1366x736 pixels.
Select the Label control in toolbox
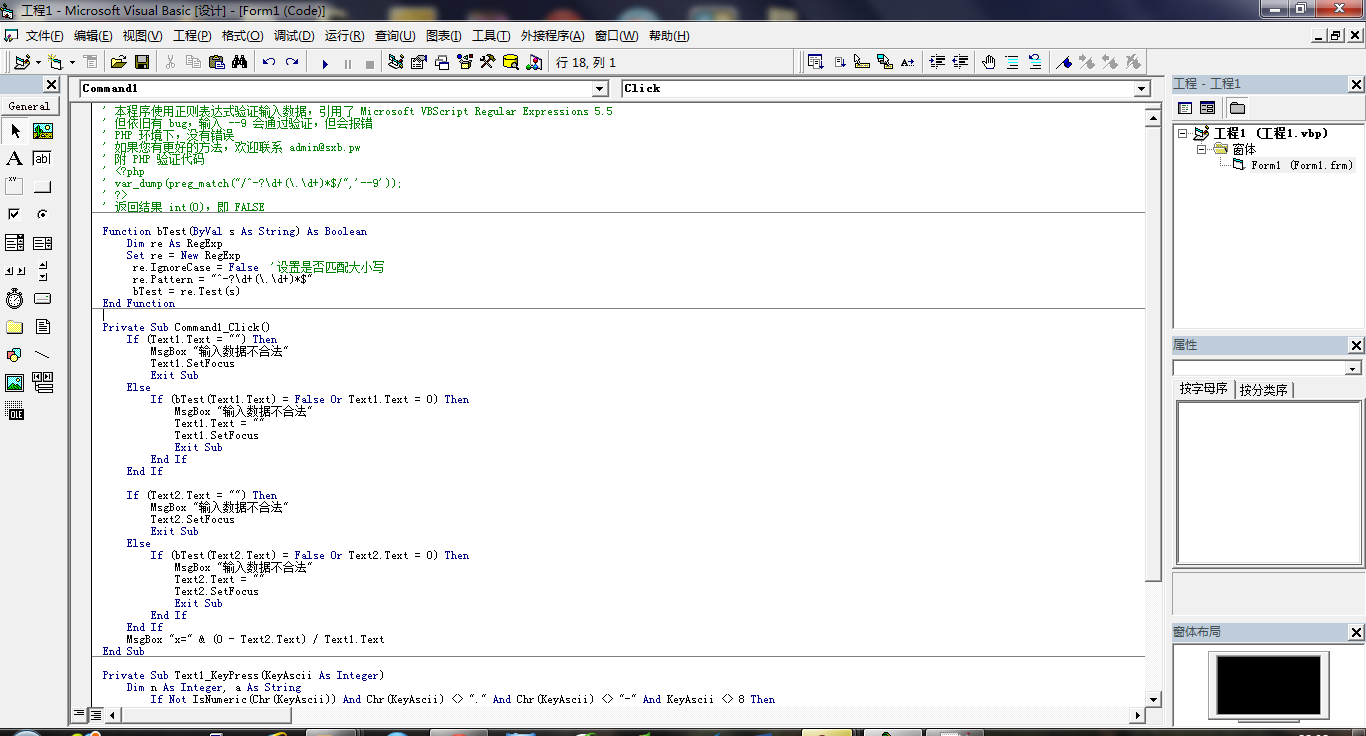tap(14, 158)
